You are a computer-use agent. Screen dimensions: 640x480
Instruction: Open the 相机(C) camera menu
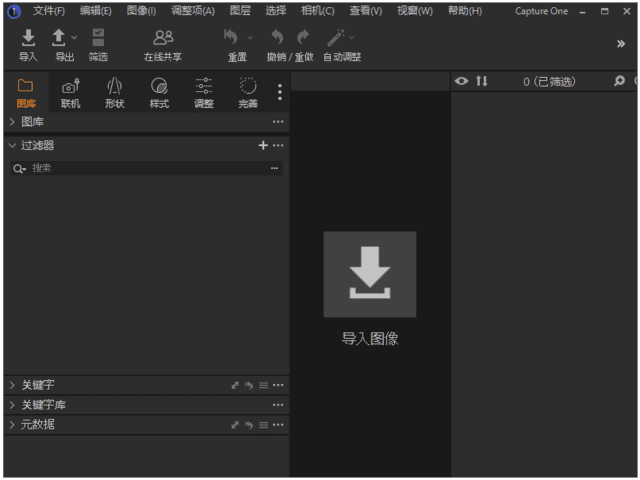click(317, 11)
